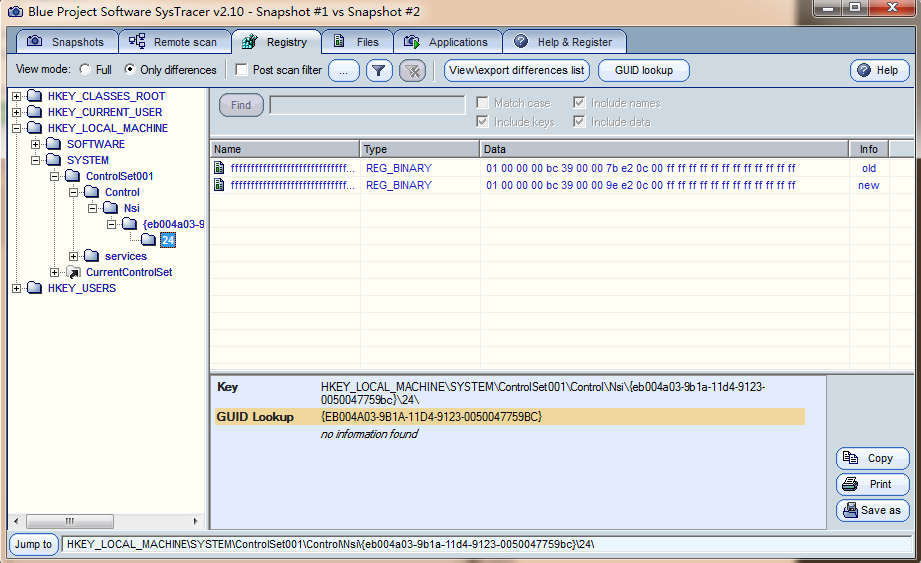The width and height of the screenshot is (921, 563).
Task: Collapse the {eb004a03-9 key node
Action: click(x=111, y=224)
